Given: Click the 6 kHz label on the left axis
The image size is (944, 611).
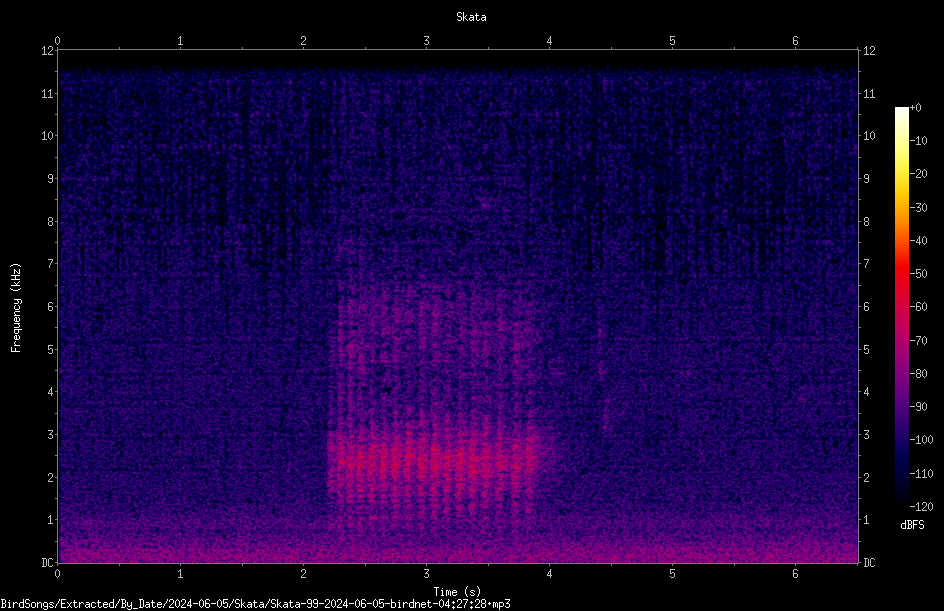Looking at the screenshot, I should pyautogui.click(x=51, y=306).
